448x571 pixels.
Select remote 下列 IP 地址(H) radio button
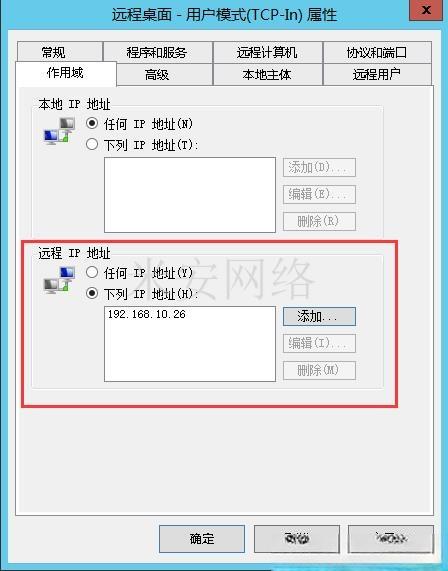[92, 293]
